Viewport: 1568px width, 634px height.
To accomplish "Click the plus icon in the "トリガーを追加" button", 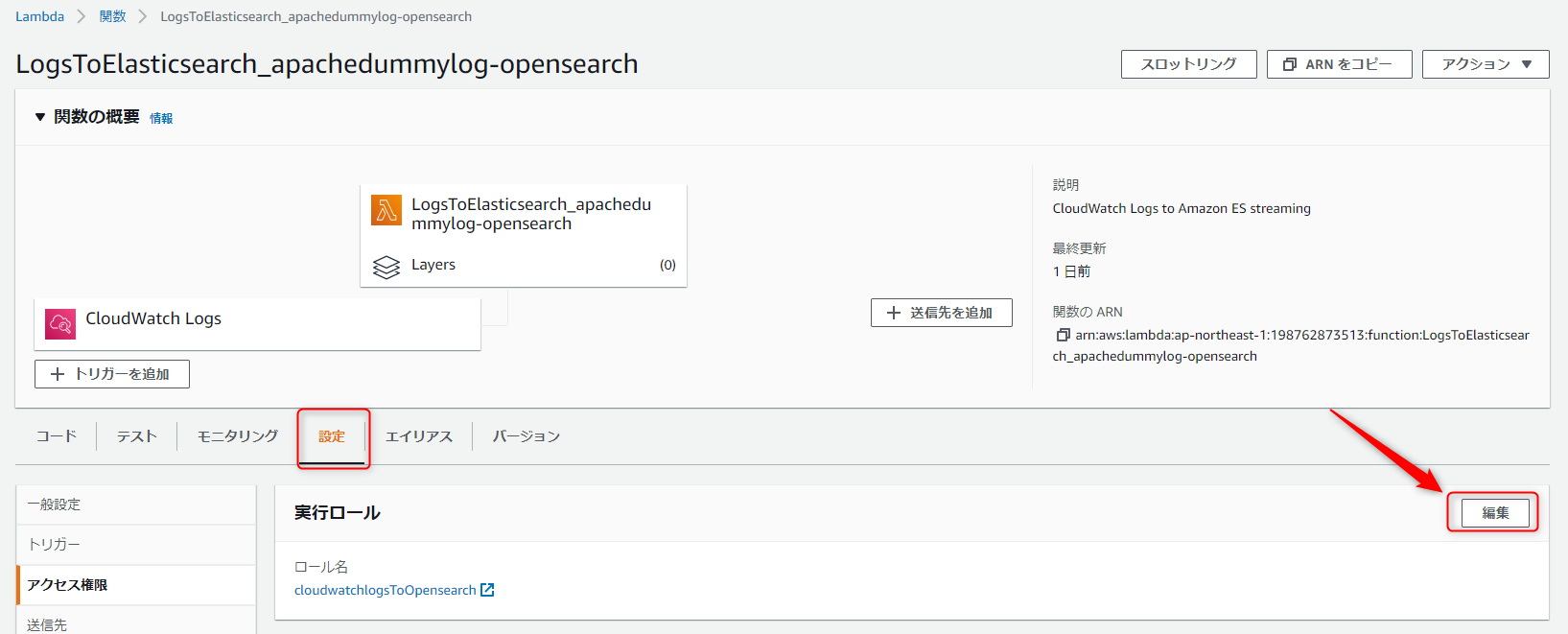I will [58, 374].
